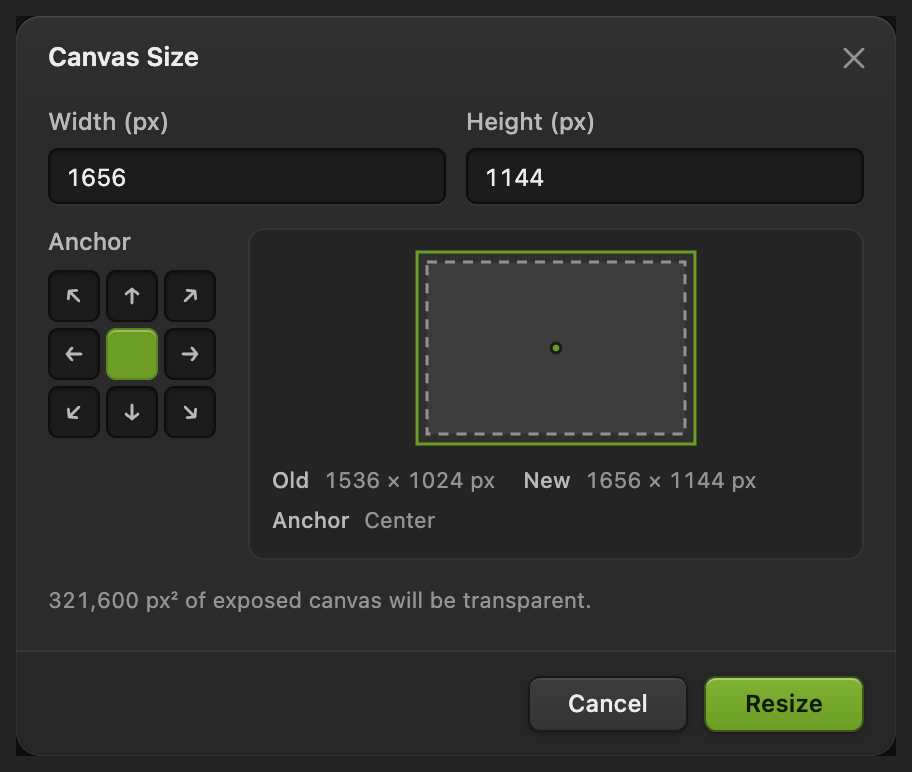Focus the Height field showing 1144
Viewport: 912px width, 772px height.
click(x=665, y=176)
